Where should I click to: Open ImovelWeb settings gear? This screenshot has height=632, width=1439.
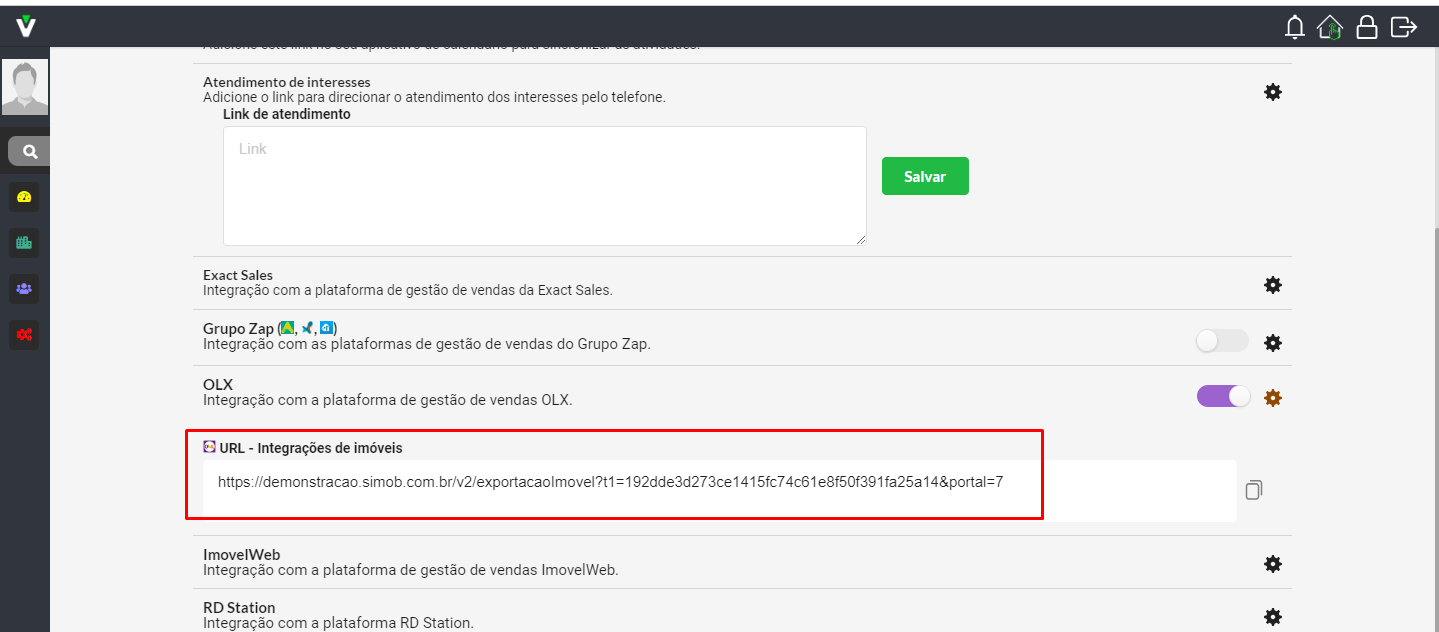(x=1273, y=564)
